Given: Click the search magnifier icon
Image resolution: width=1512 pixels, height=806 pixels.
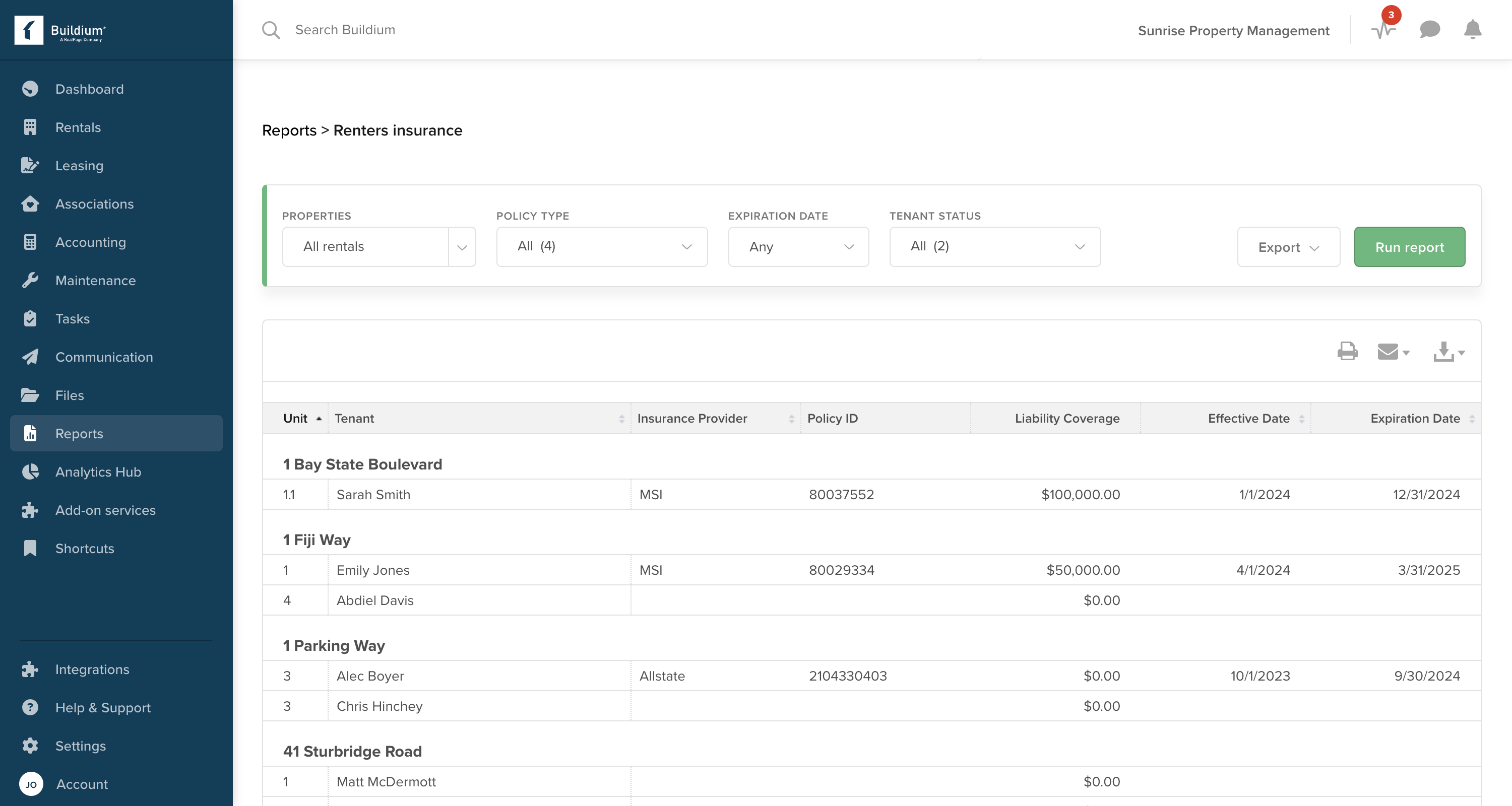Looking at the screenshot, I should 271,30.
